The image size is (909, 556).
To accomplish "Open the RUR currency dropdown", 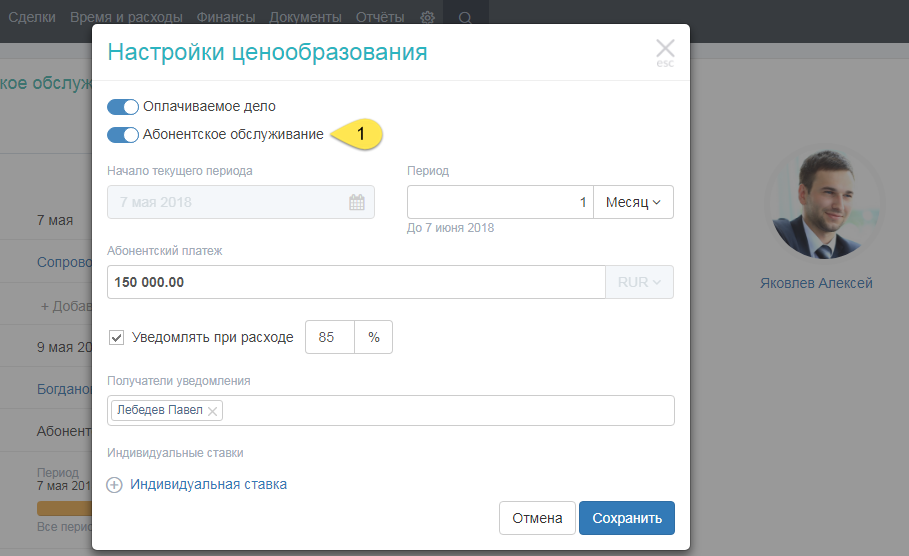I will [639, 282].
